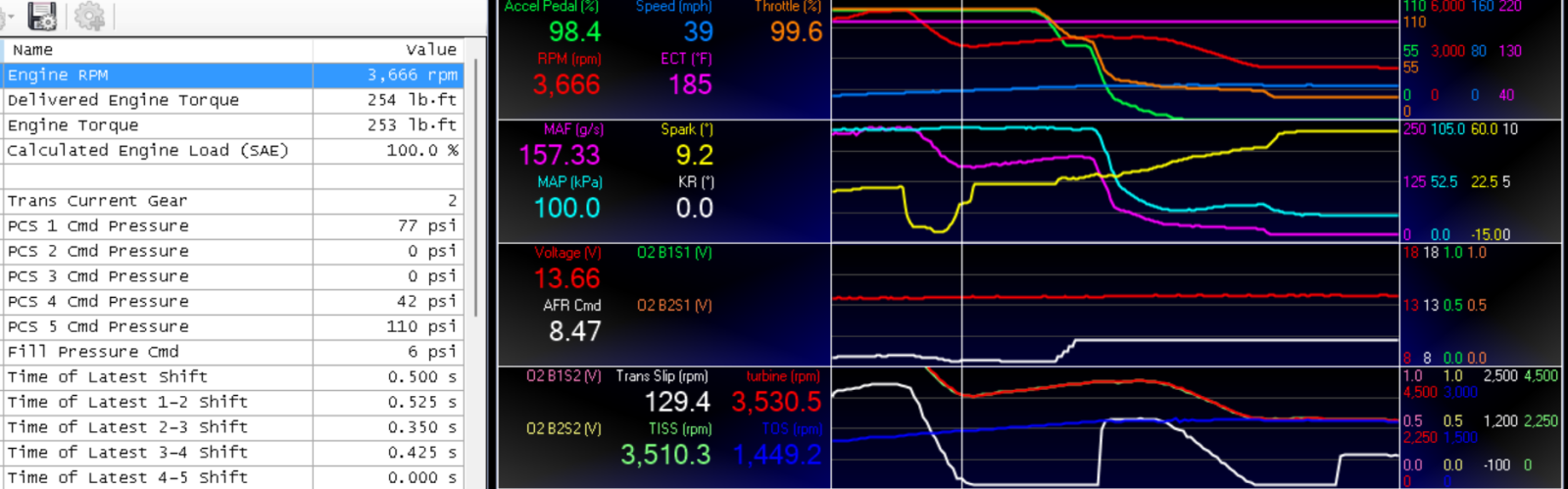Select the Time of Latest 4-5 Shift row

[233, 477]
